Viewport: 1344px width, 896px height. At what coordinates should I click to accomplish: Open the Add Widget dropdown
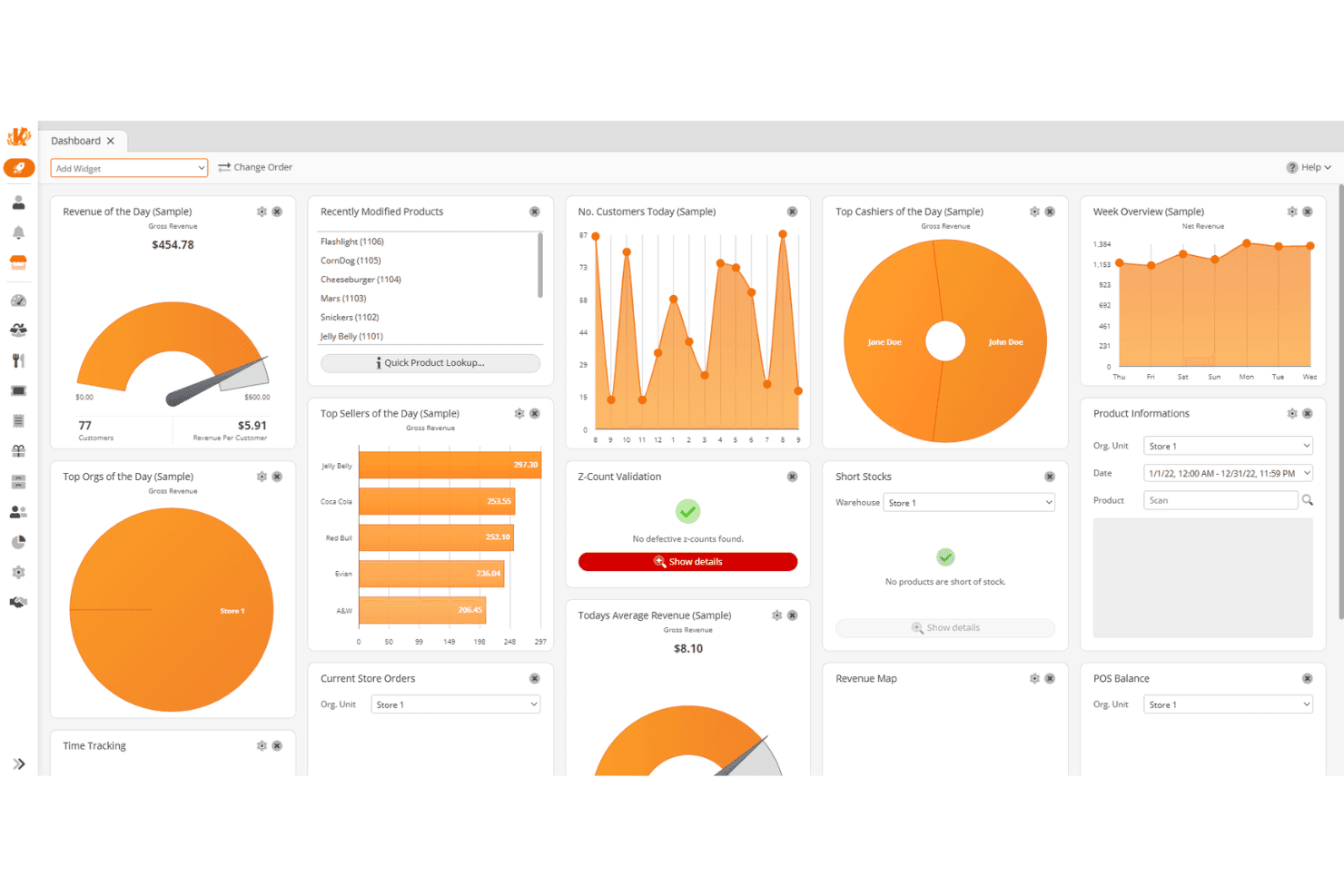129,168
